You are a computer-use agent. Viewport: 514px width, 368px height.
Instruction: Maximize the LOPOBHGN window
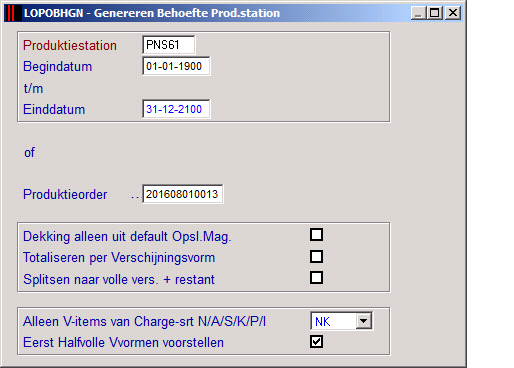pyautogui.click(x=434, y=13)
